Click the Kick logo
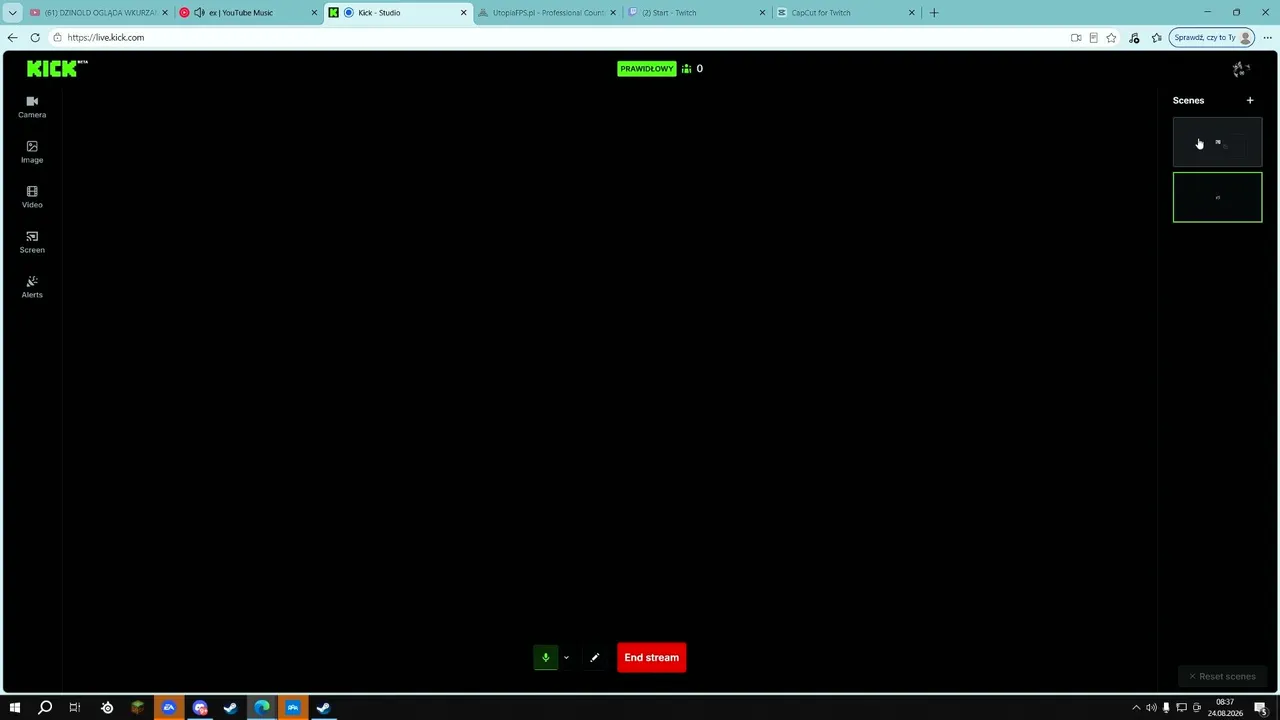 [57, 68]
